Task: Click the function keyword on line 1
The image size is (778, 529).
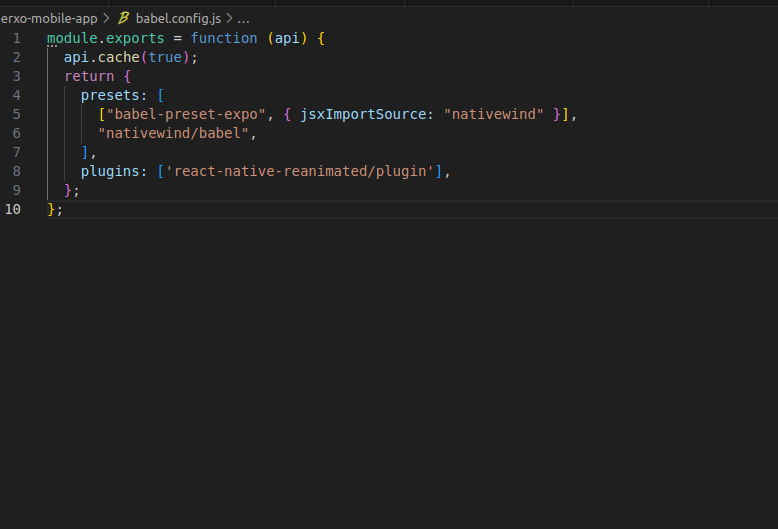Action: (224, 38)
